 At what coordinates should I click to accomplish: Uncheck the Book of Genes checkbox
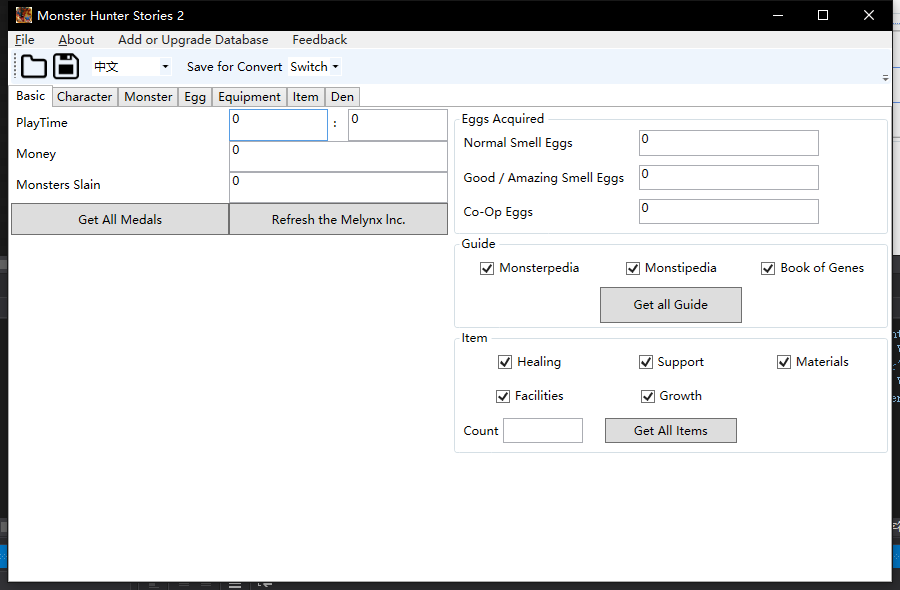pos(768,268)
